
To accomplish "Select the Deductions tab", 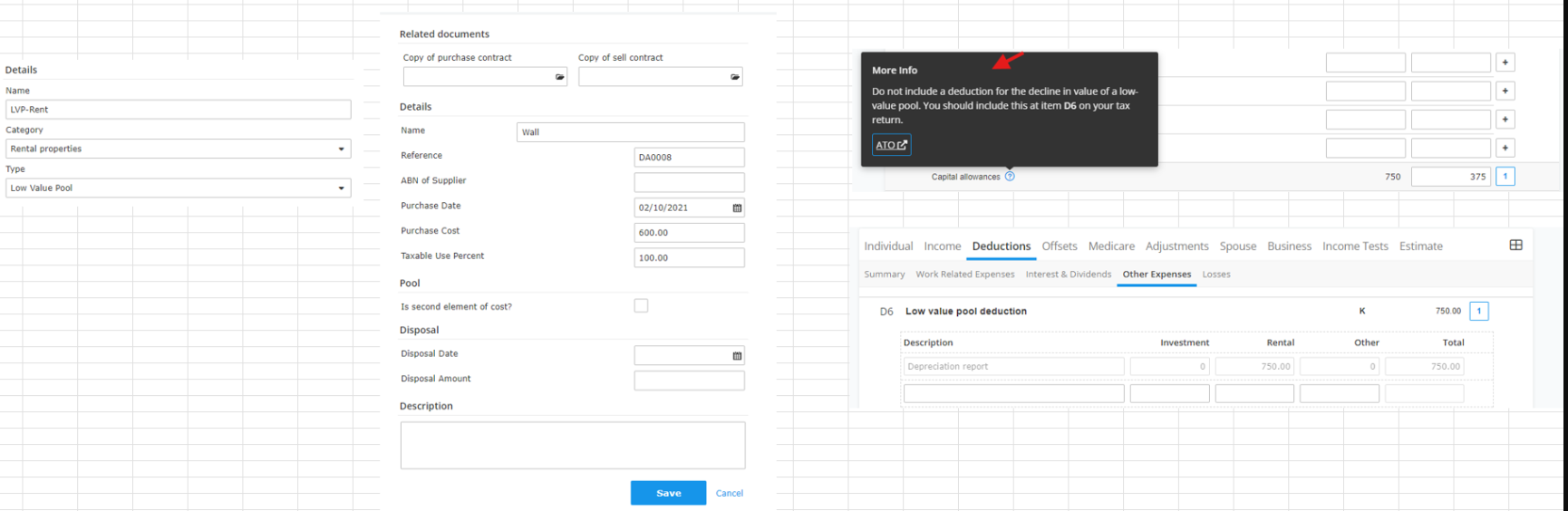I will coord(1002,246).
